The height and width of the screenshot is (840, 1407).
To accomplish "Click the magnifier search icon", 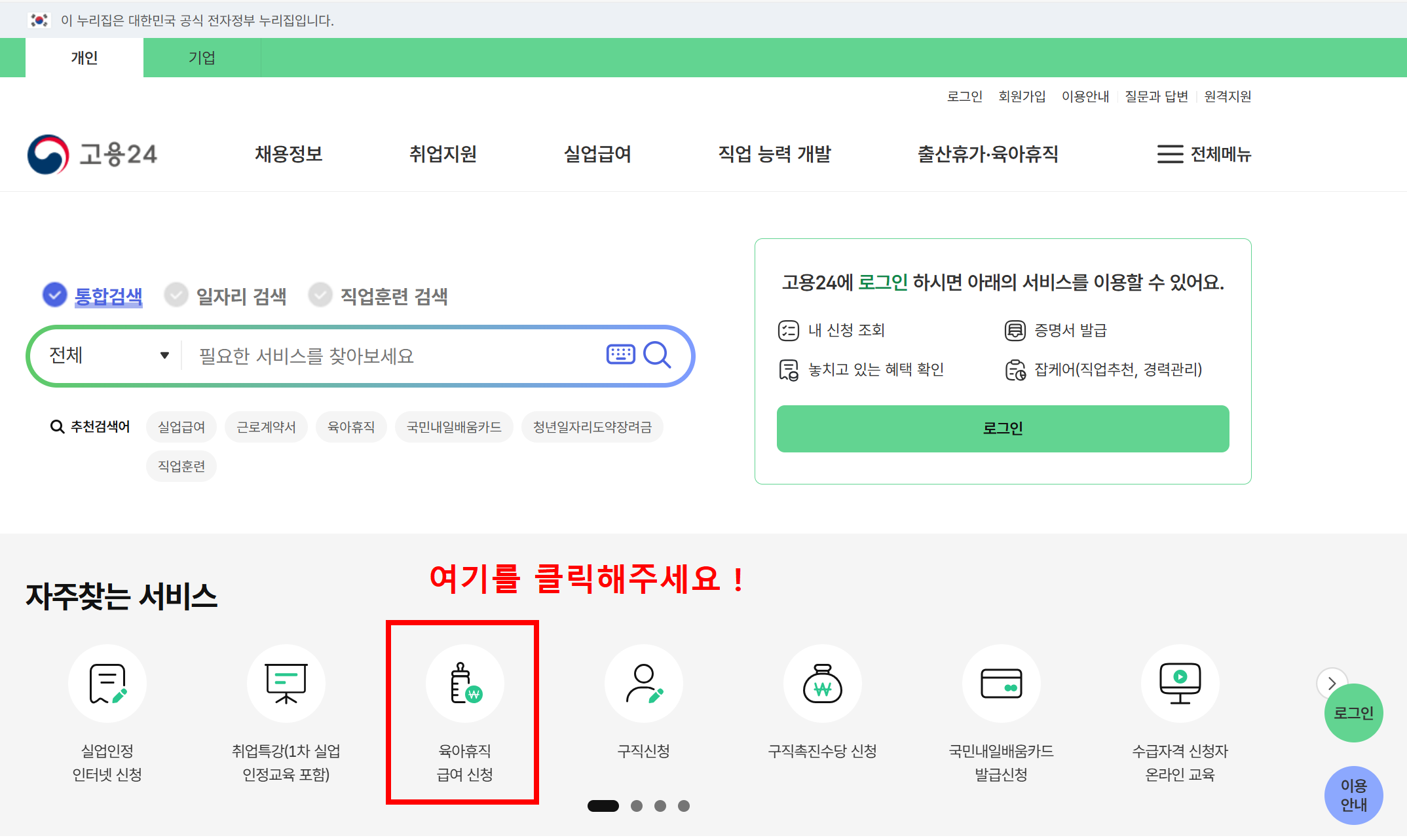I will (x=657, y=356).
